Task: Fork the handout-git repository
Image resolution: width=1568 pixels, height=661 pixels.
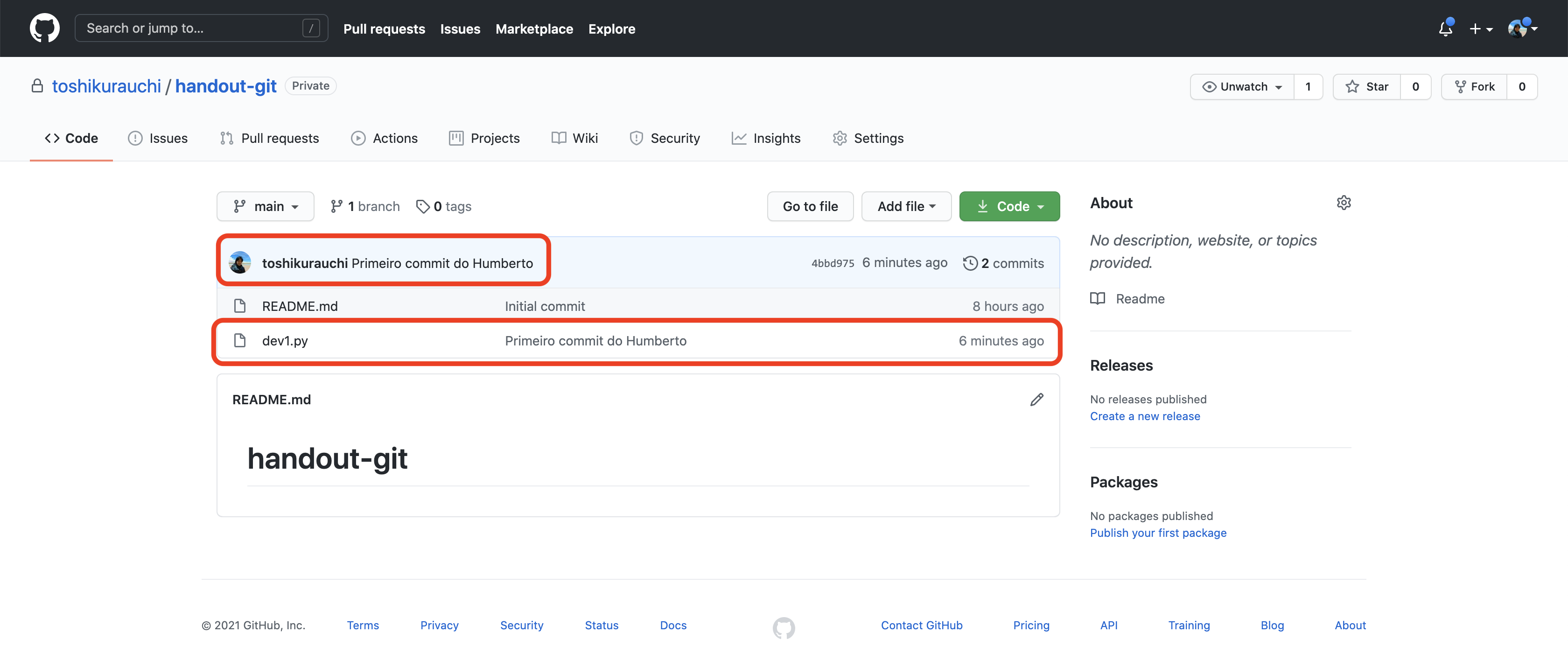Action: click(1474, 86)
